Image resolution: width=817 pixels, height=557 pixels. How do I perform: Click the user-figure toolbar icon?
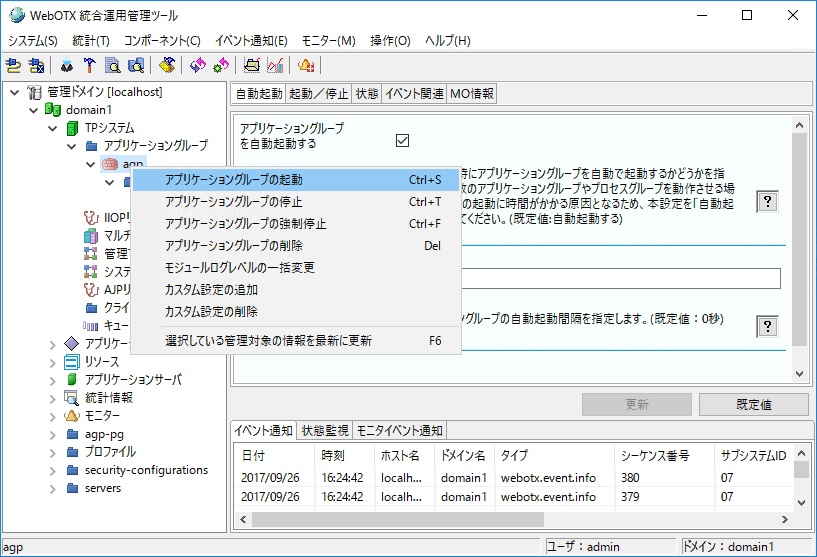pos(67,65)
